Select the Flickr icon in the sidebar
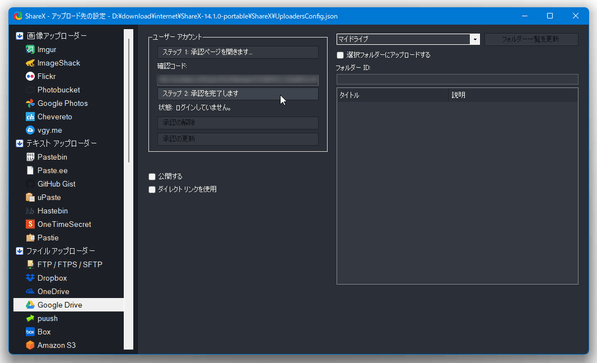Screen dimensions: 597x363 point(30,77)
